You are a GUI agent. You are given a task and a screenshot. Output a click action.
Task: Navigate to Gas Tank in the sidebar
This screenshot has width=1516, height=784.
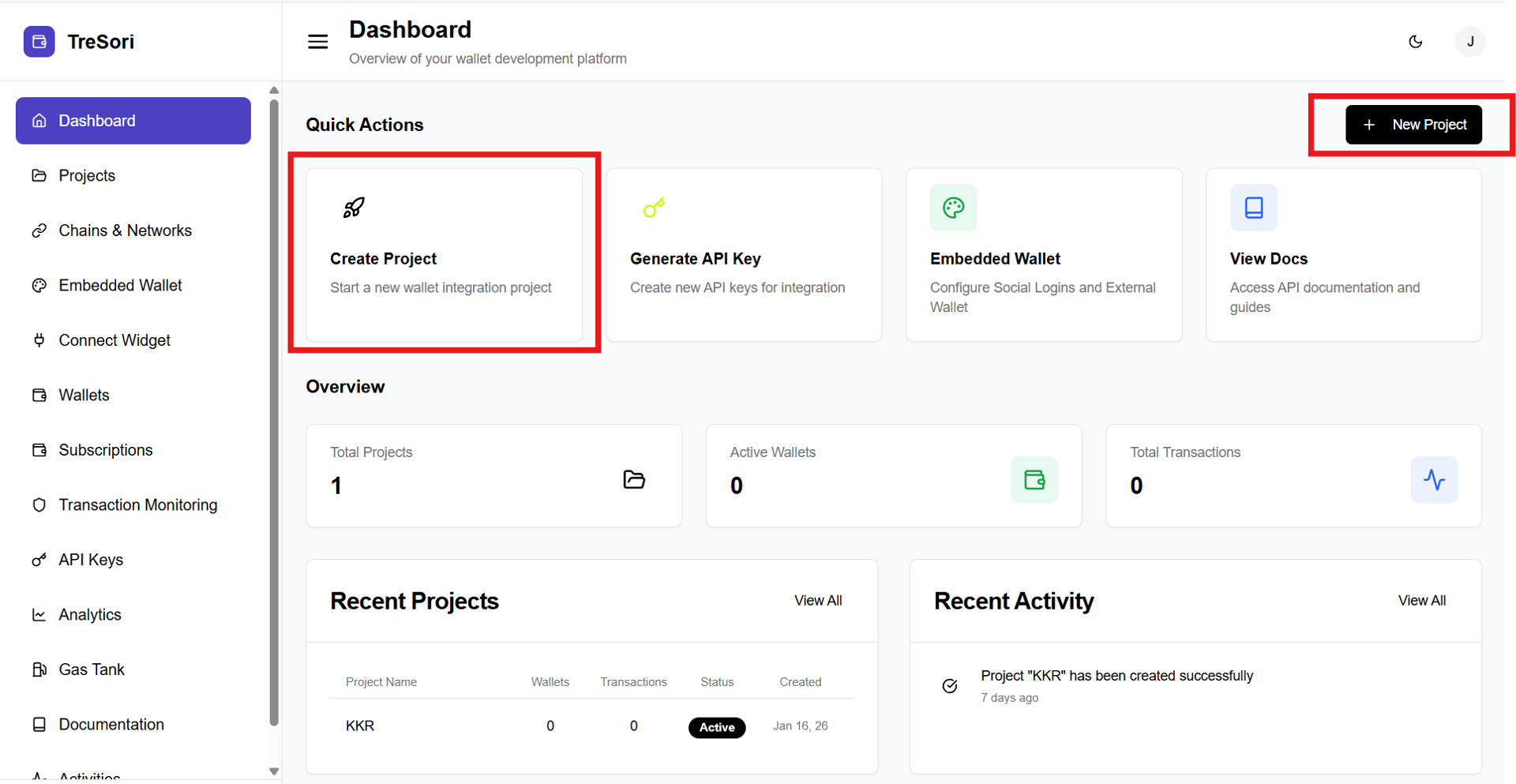coord(92,670)
